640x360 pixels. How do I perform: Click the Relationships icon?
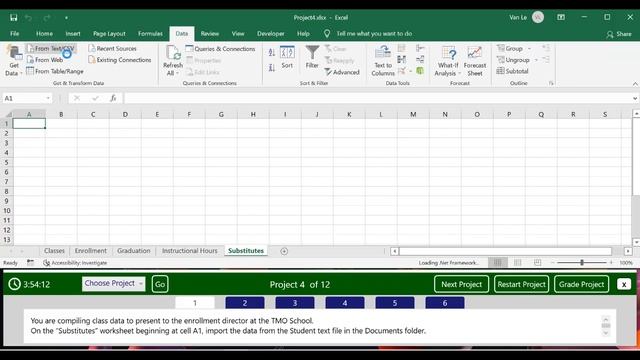click(420, 60)
